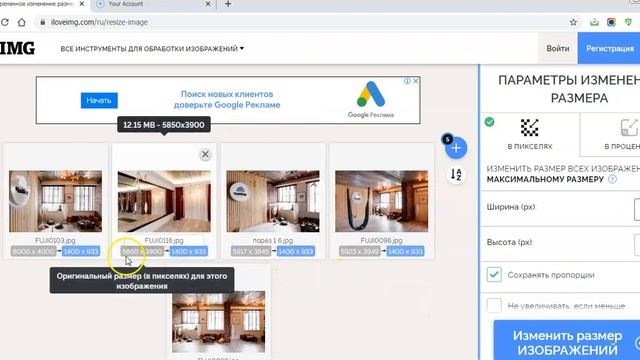
Task: Click the original size label under порез 1 6.jpg
Action: 251,251
